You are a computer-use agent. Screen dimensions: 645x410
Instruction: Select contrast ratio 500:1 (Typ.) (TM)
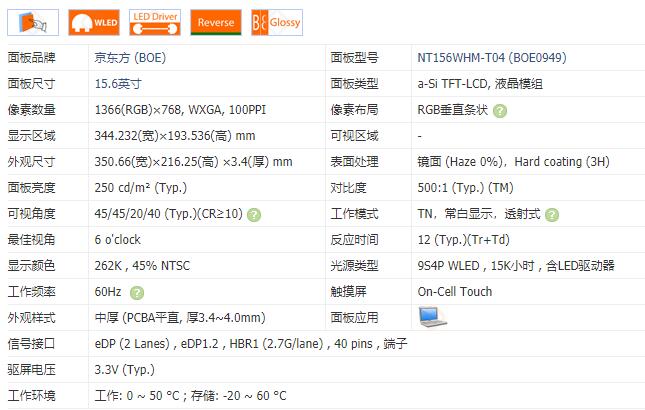[465, 188]
